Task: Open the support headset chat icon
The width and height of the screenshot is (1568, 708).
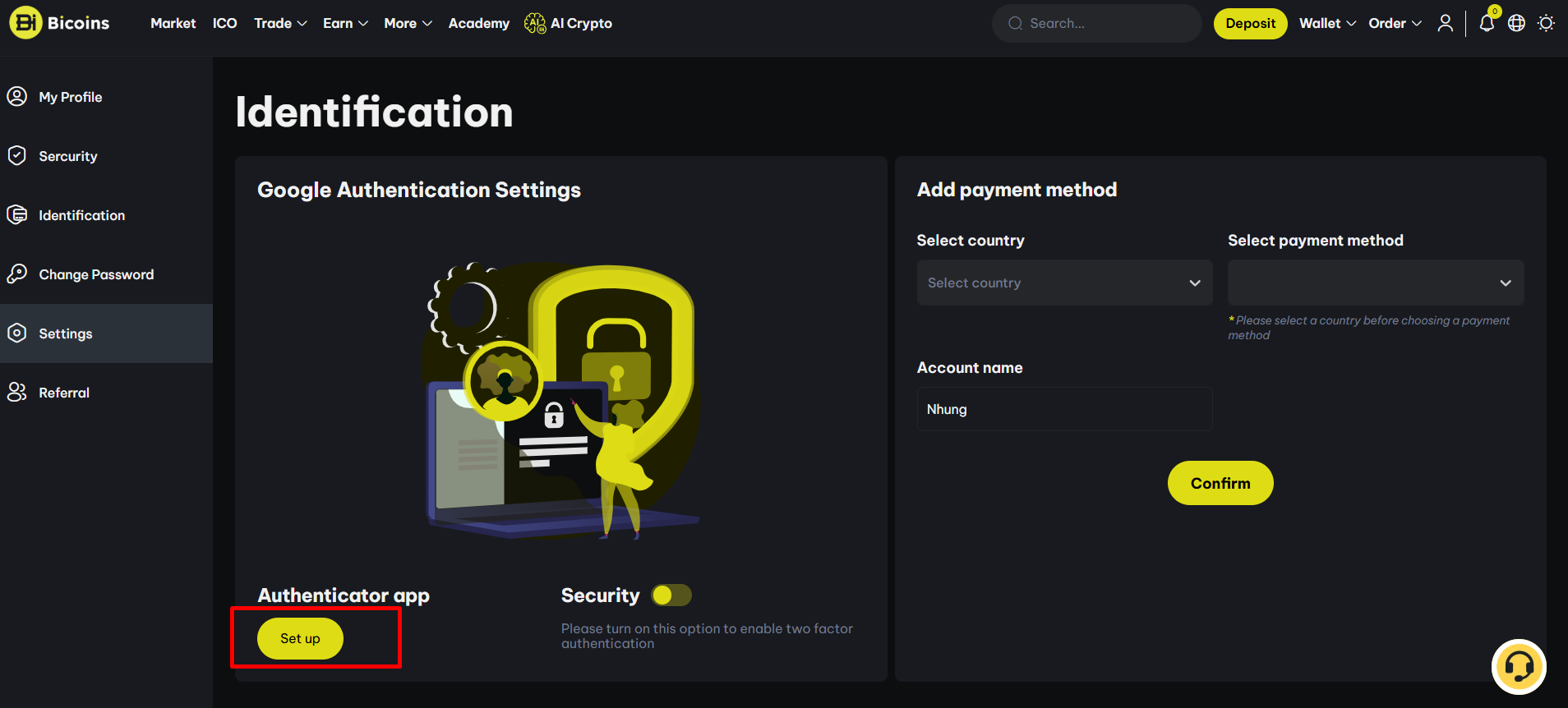Action: click(x=1519, y=667)
